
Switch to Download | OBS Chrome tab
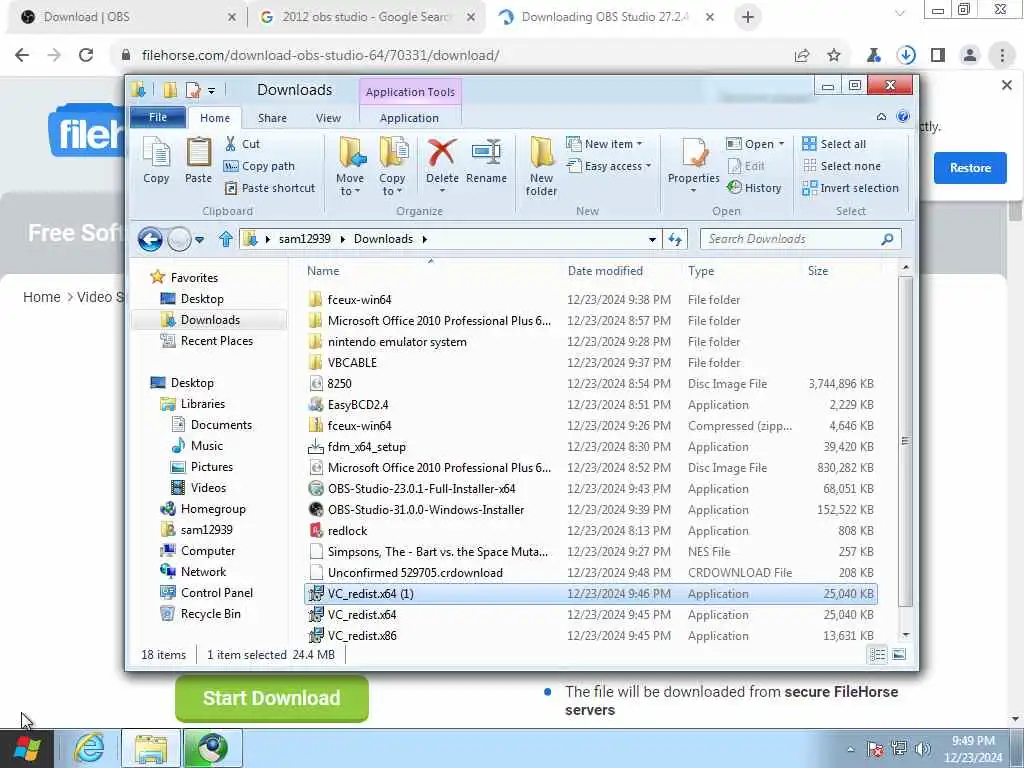[x=126, y=17]
